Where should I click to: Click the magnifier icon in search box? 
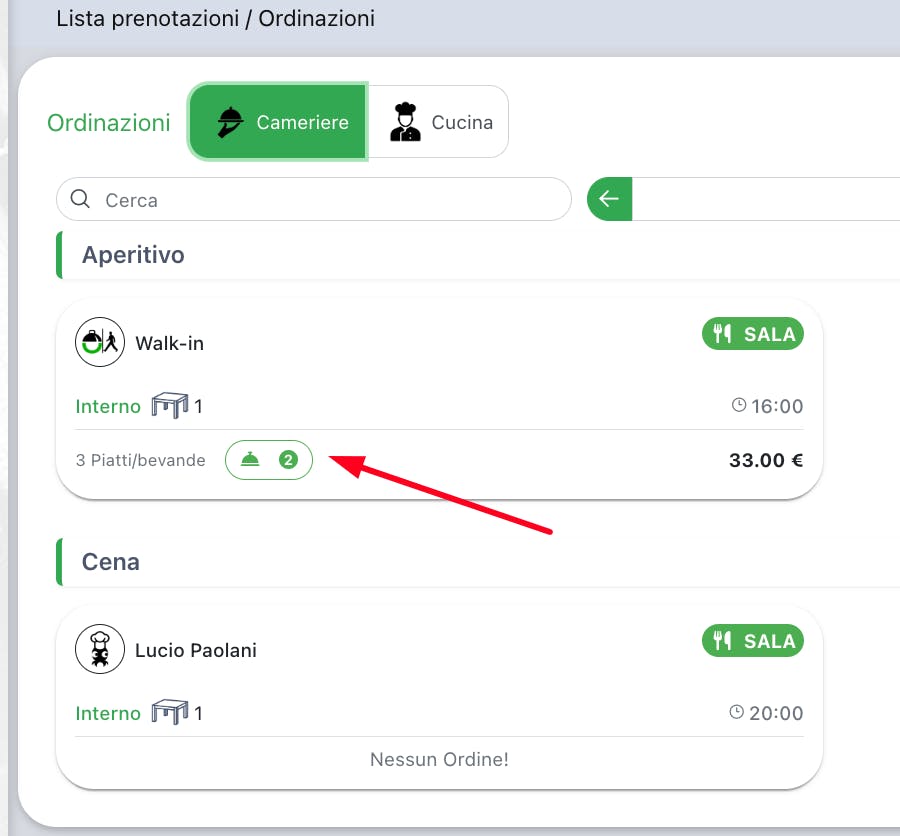tap(80, 199)
